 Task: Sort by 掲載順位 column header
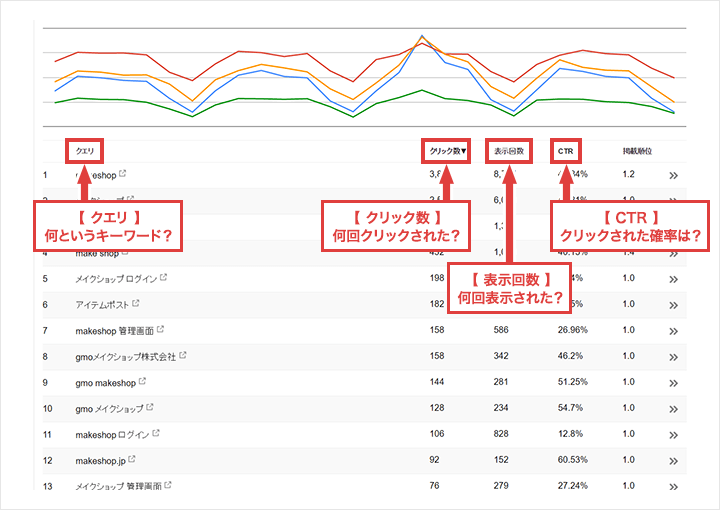coord(637,151)
